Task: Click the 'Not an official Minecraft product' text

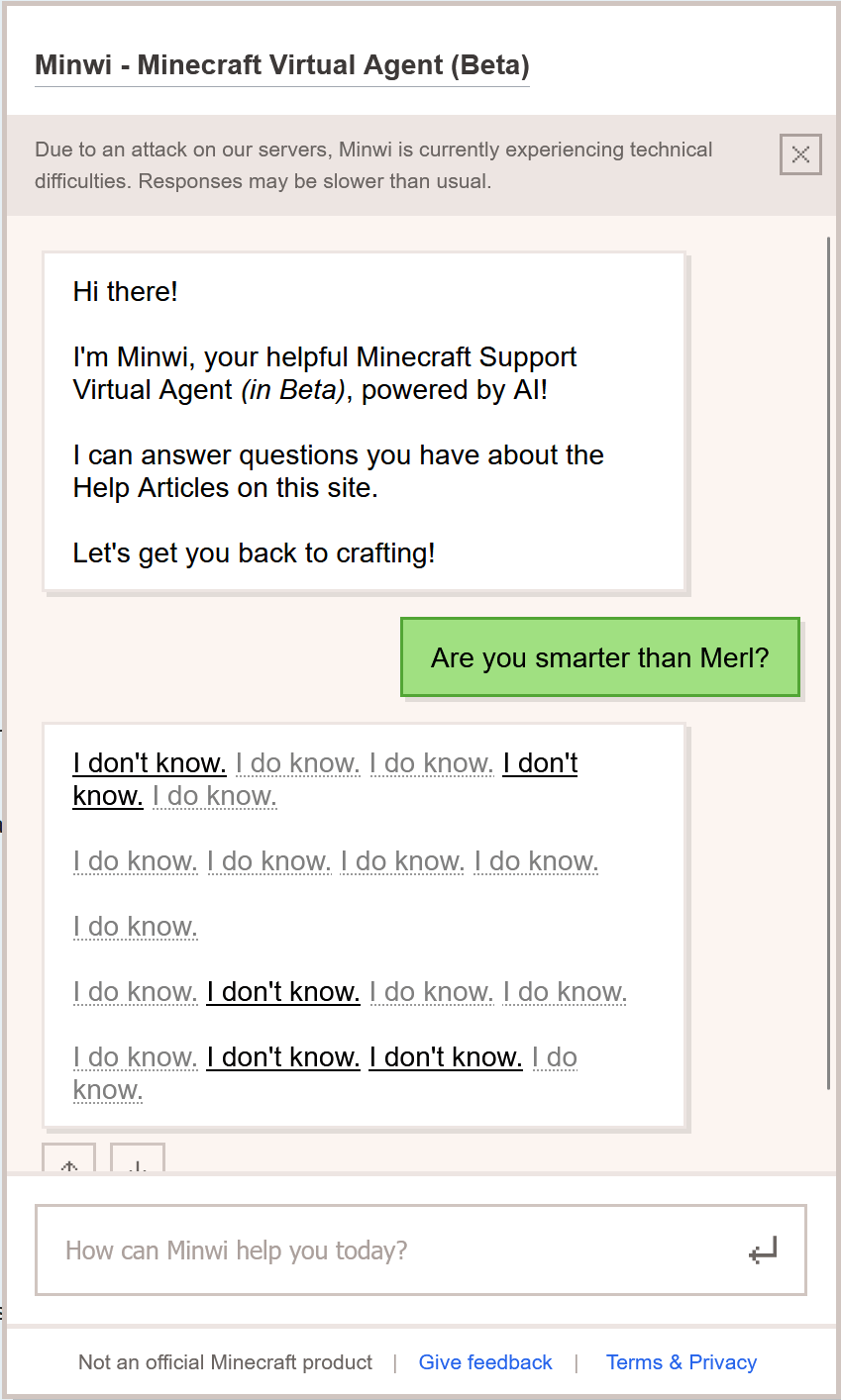Action: click(226, 1362)
